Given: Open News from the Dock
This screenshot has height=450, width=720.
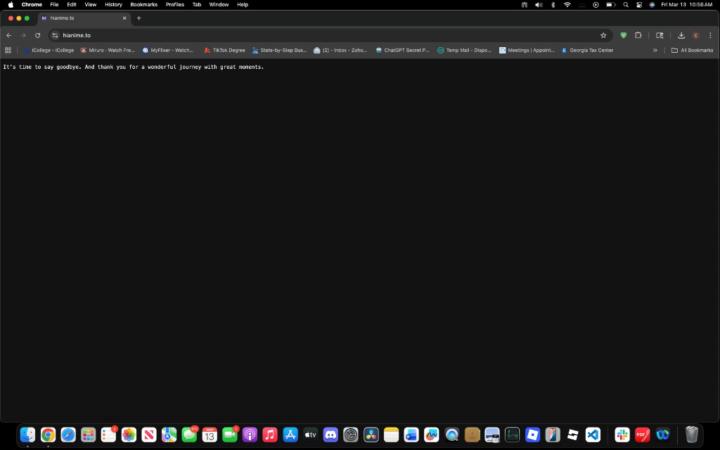Looking at the screenshot, I should (x=149, y=434).
